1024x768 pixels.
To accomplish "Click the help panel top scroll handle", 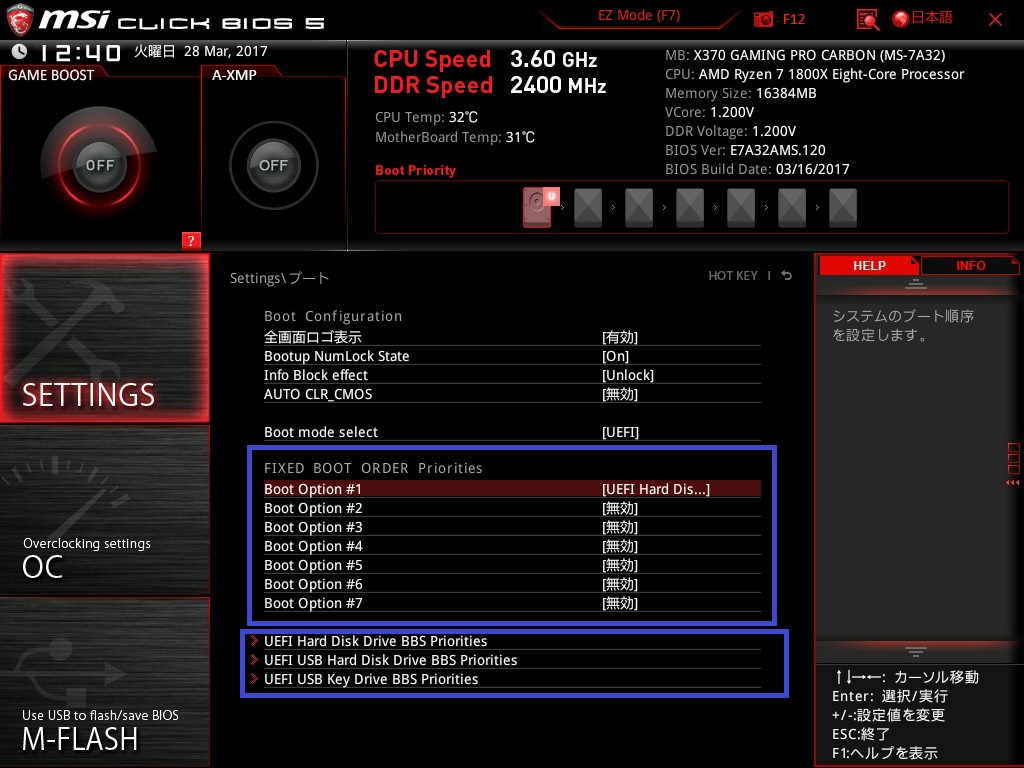I will coord(916,284).
